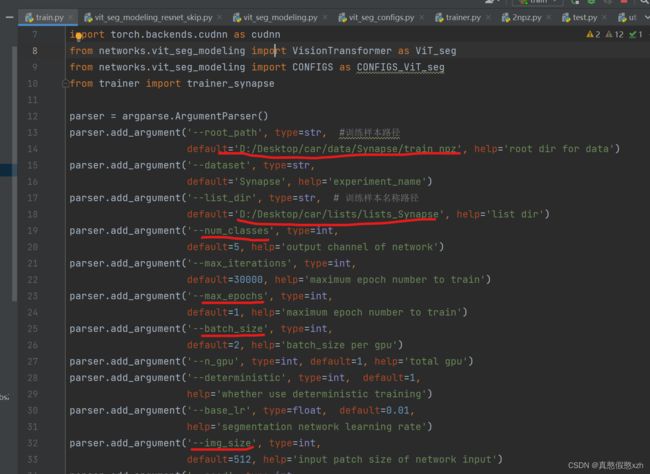Close the vit_seg_configs.py tab

tap(422, 17)
